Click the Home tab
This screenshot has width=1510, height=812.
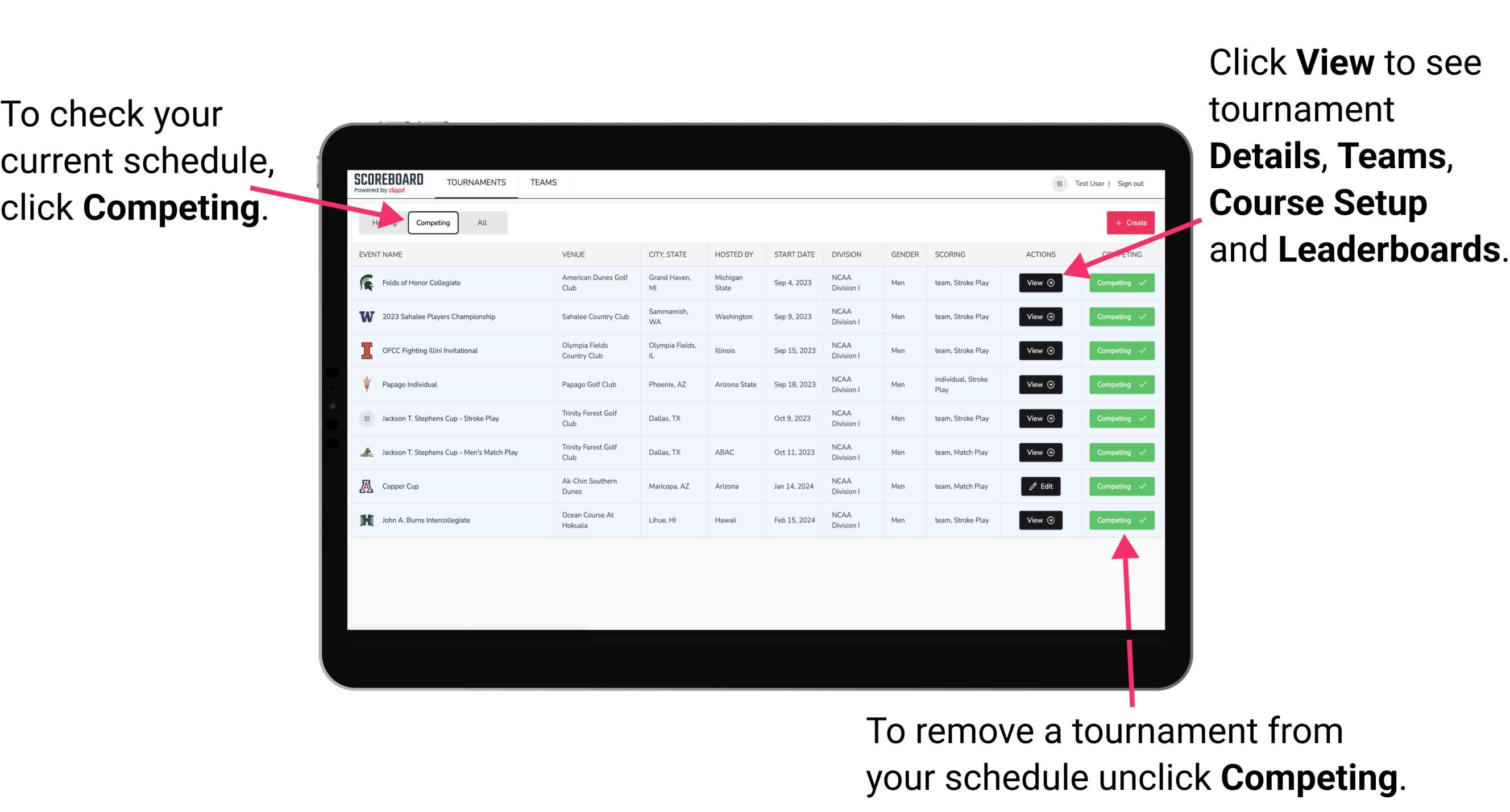click(x=381, y=223)
